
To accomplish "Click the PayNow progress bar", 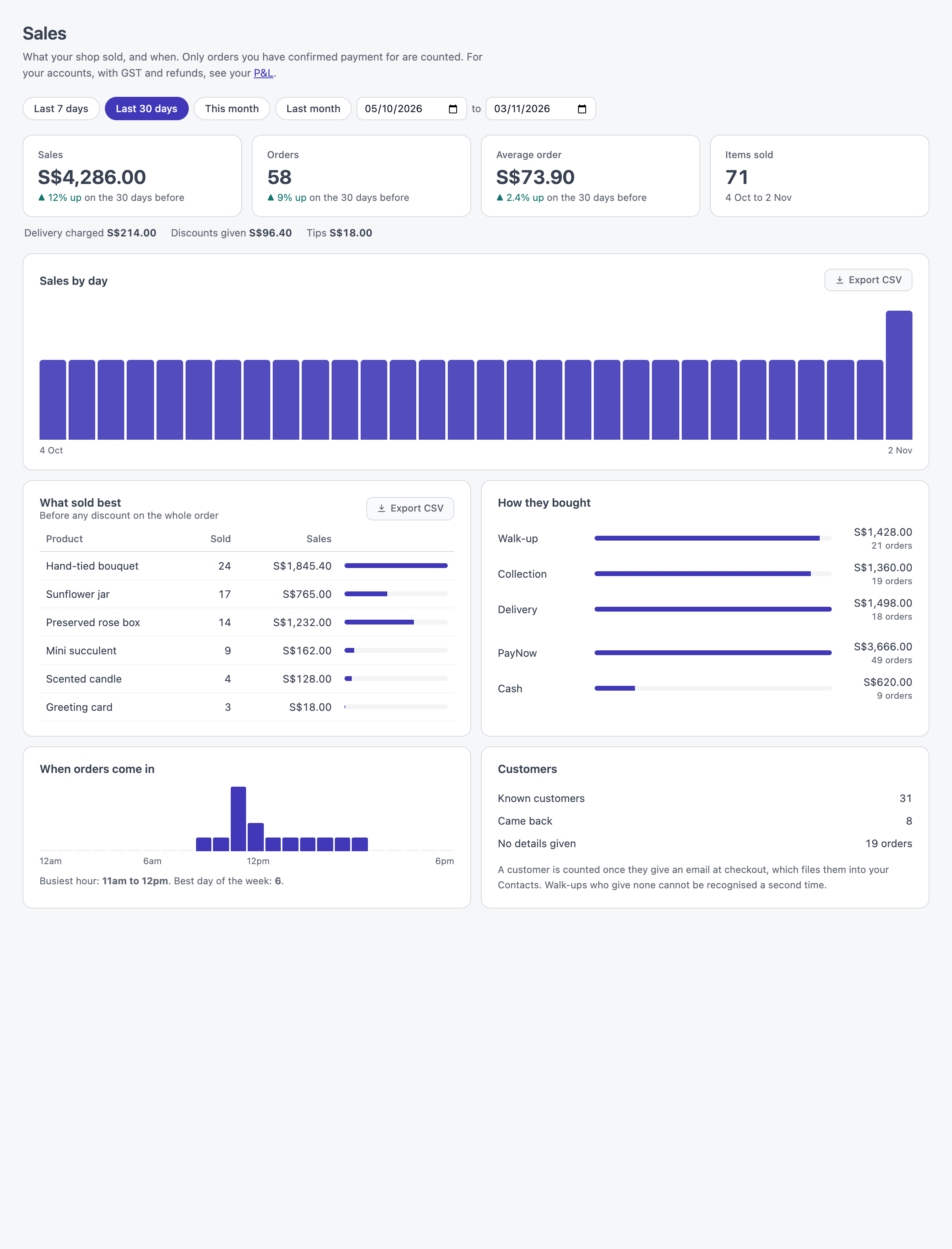I will click(713, 653).
